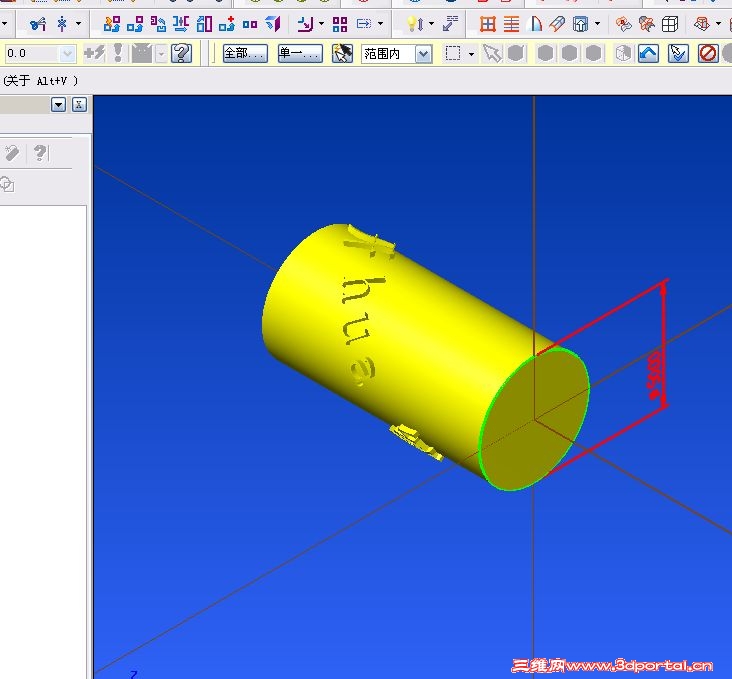Select the cylinder's circular end face
The width and height of the screenshot is (732, 679).
coord(534,419)
